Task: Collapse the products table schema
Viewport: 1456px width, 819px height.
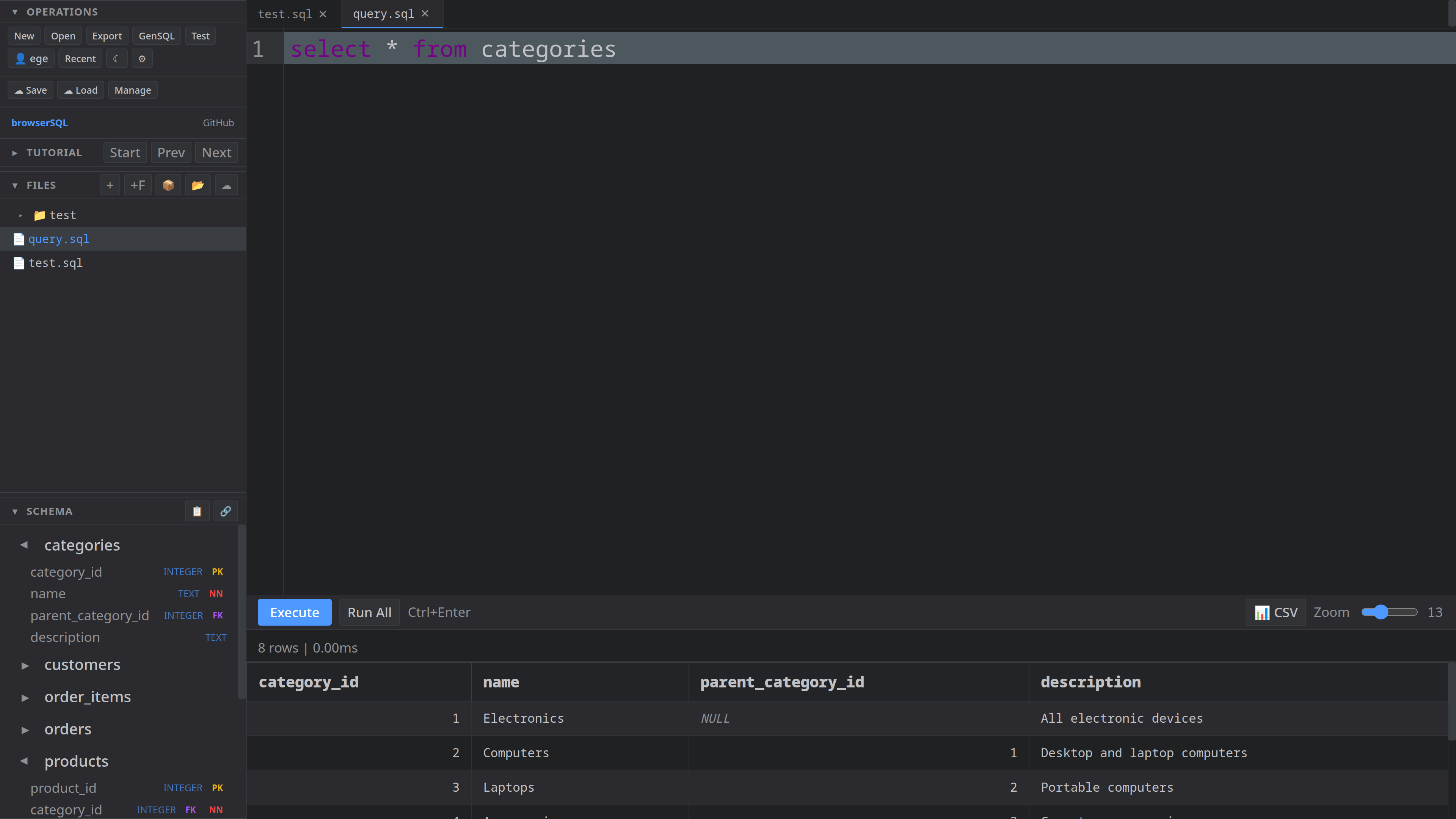Action: [24, 761]
